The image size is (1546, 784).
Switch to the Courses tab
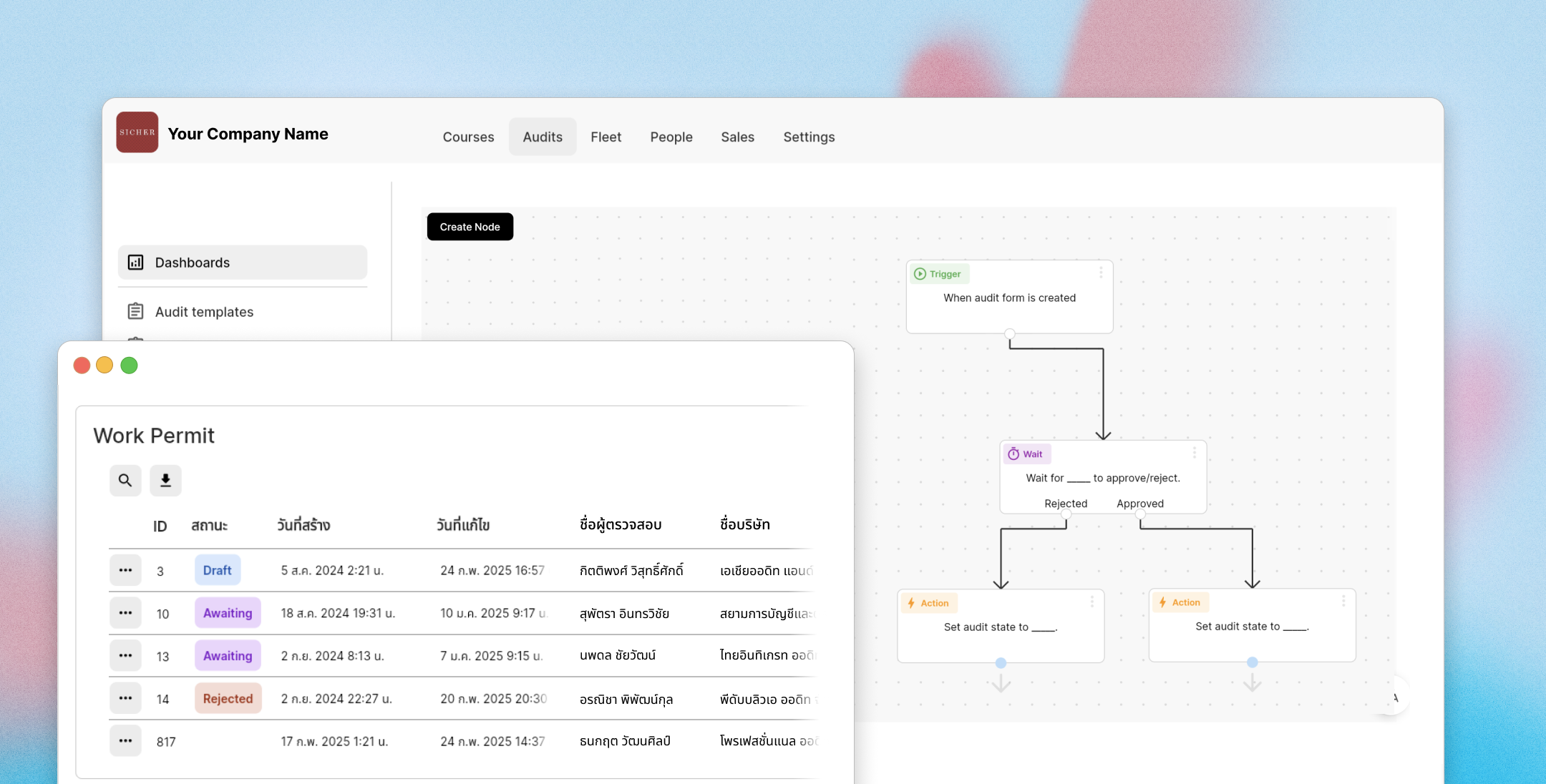(468, 137)
